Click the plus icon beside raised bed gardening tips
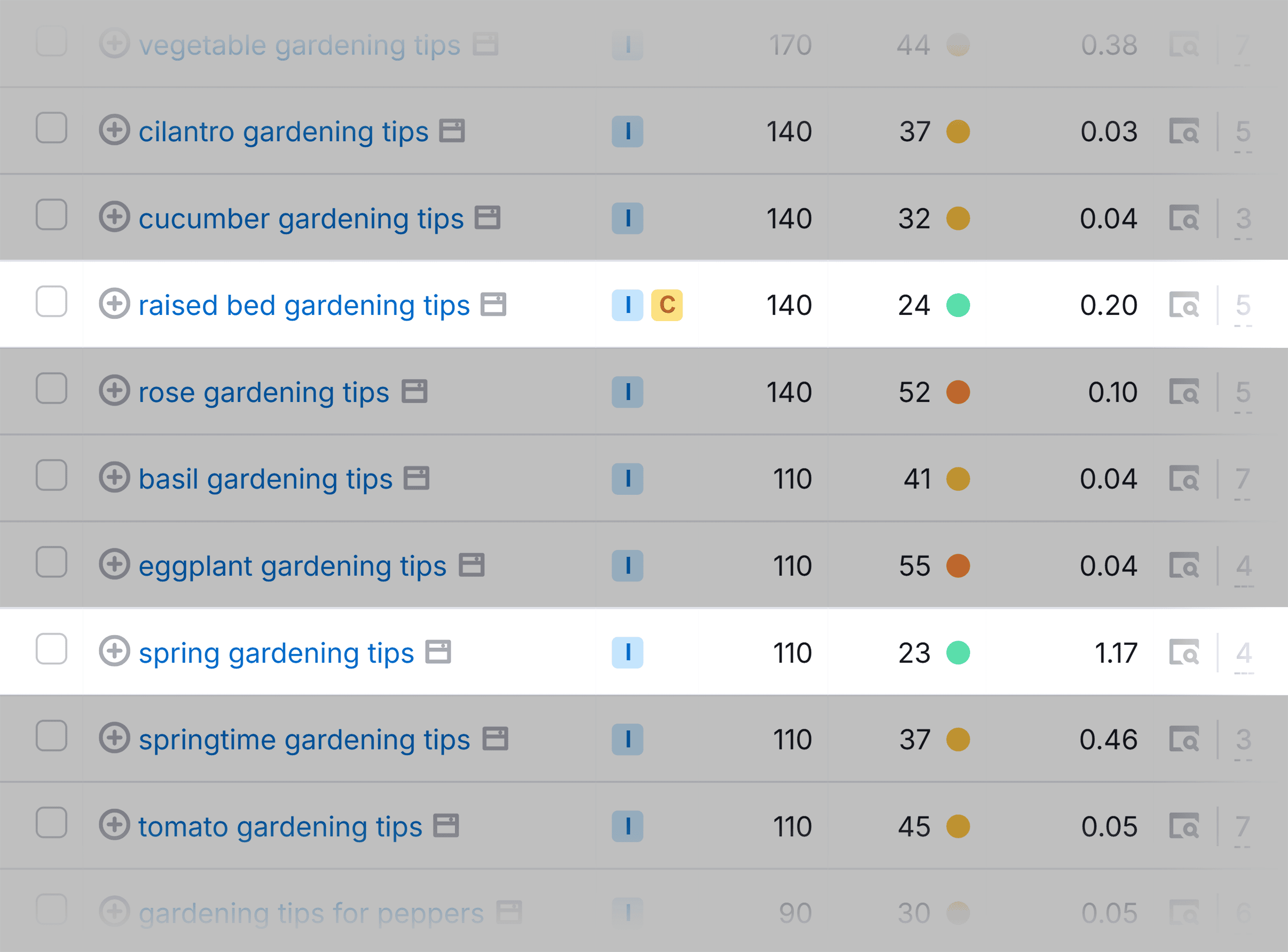The image size is (1288, 952). click(114, 304)
